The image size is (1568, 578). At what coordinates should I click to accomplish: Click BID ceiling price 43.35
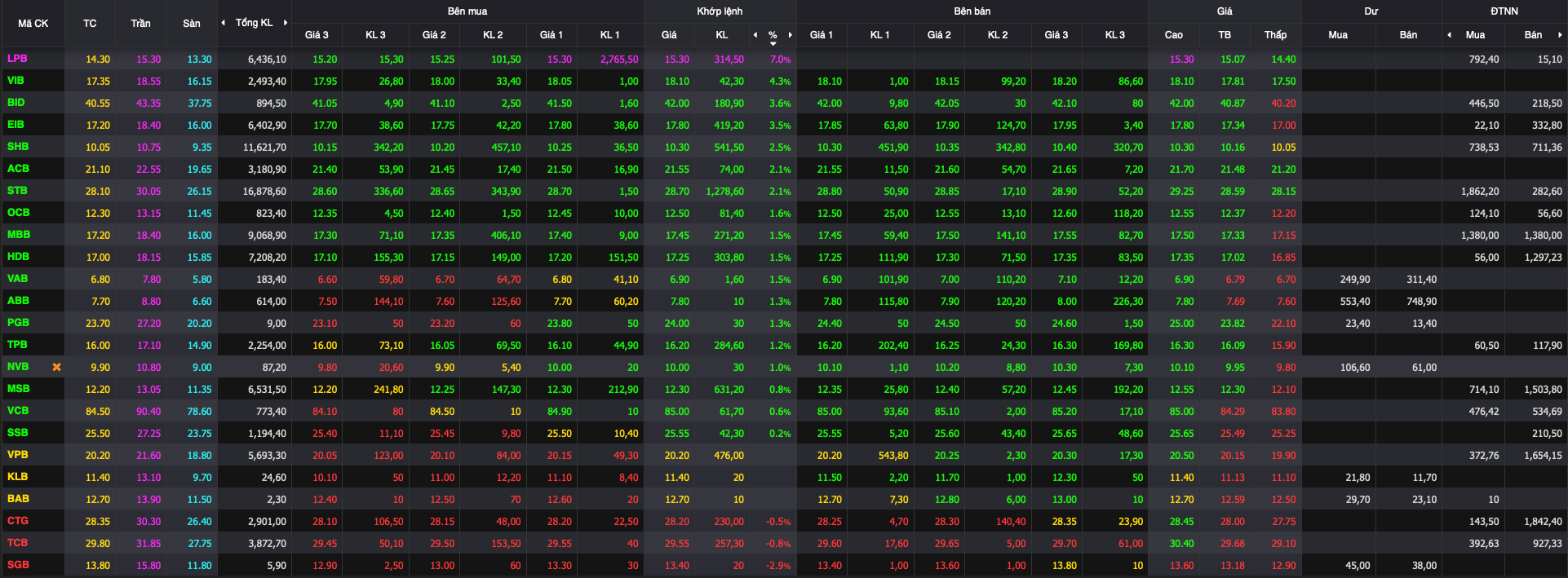pyautogui.click(x=148, y=104)
